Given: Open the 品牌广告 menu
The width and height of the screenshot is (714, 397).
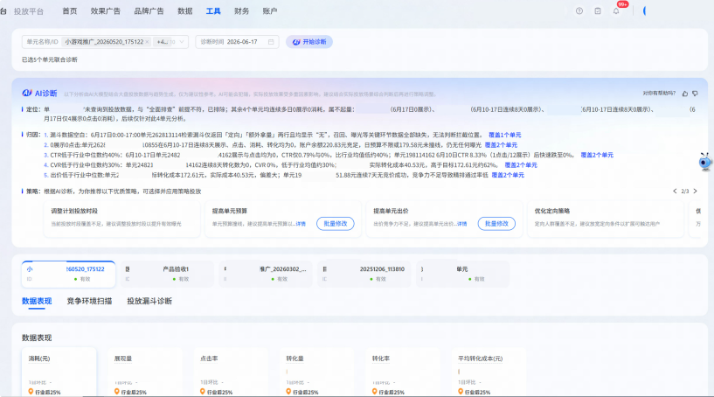Looking at the screenshot, I should pos(149,11).
